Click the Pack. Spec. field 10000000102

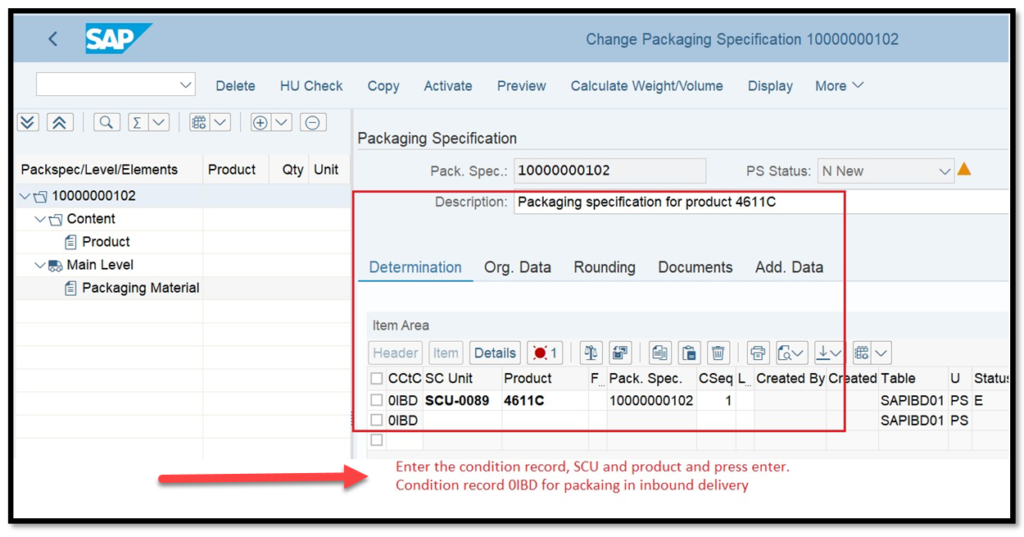609,171
